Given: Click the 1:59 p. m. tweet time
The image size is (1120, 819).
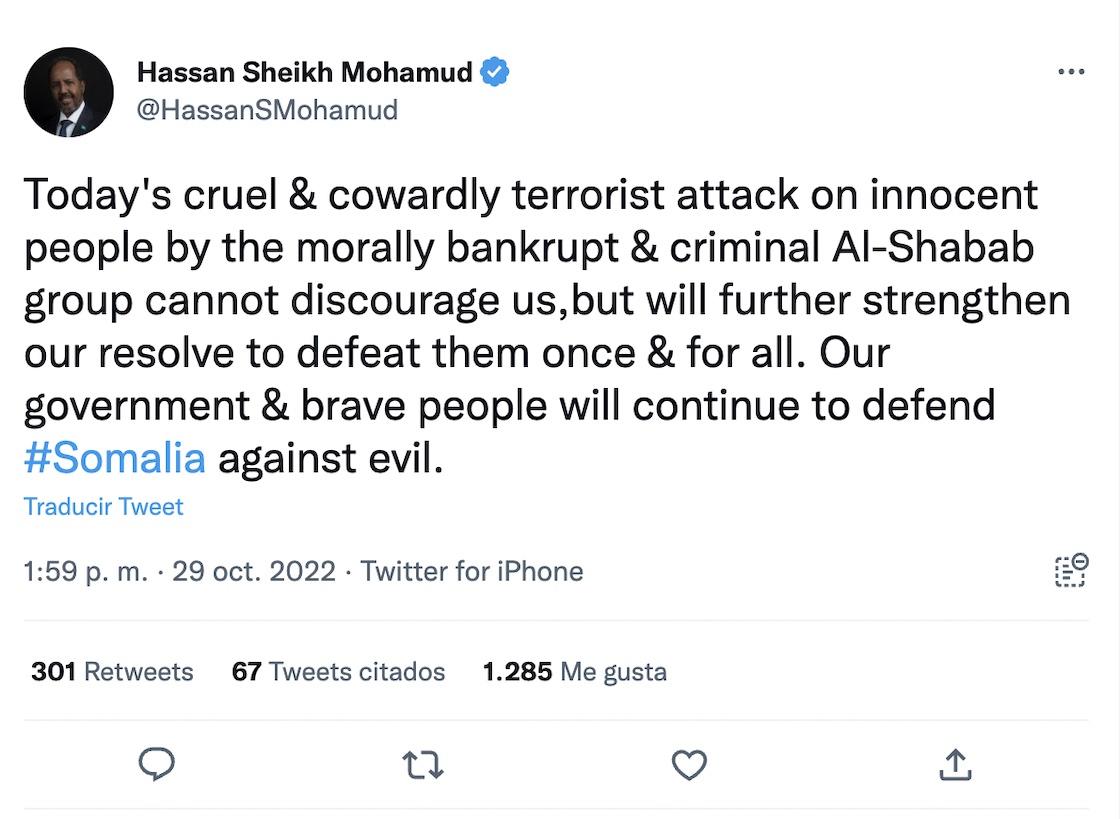Looking at the screenshot, I should click(85, 571).
